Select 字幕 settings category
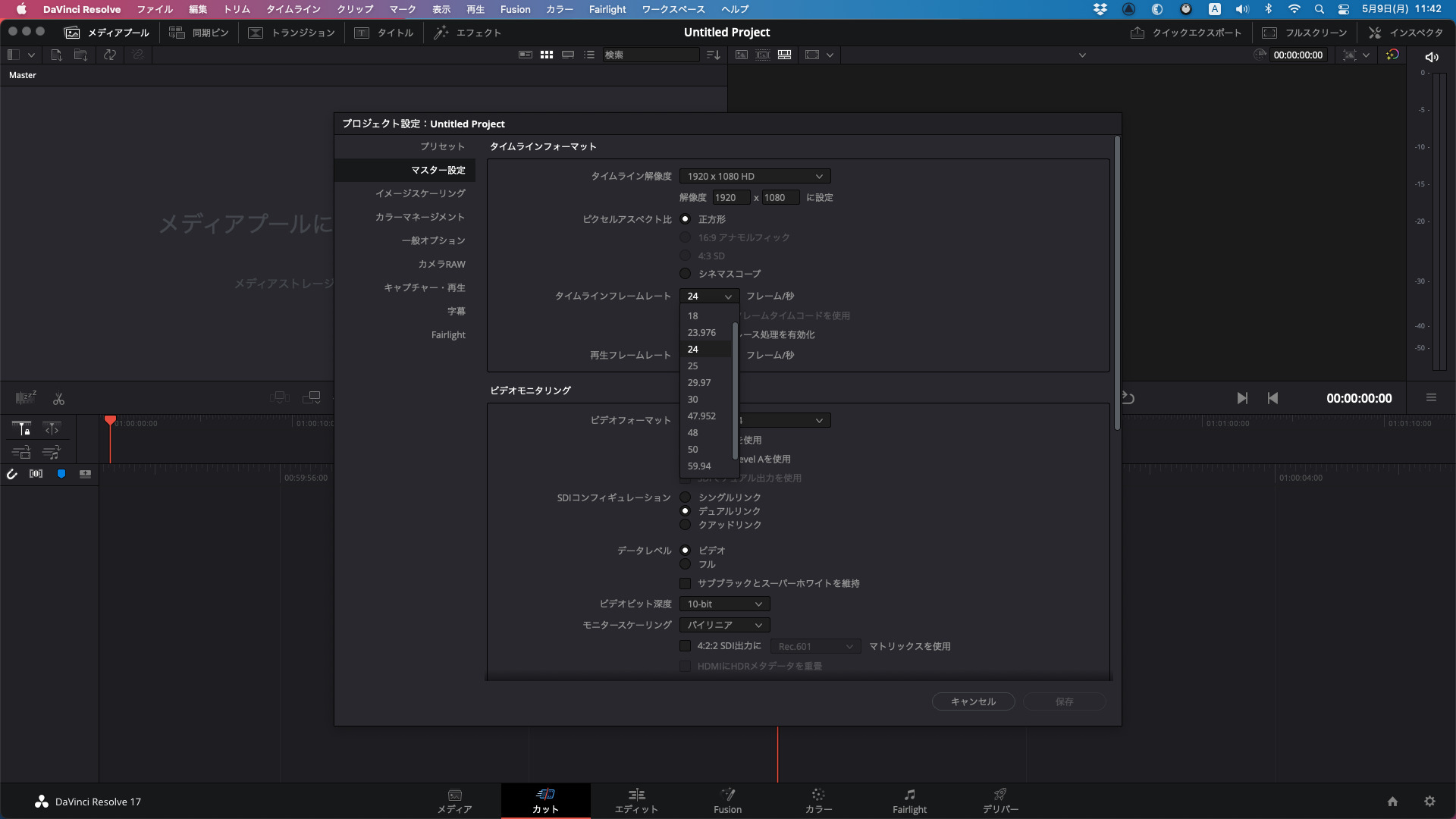The width and height of the screenshot is (1456, 819). click(456, 311)
